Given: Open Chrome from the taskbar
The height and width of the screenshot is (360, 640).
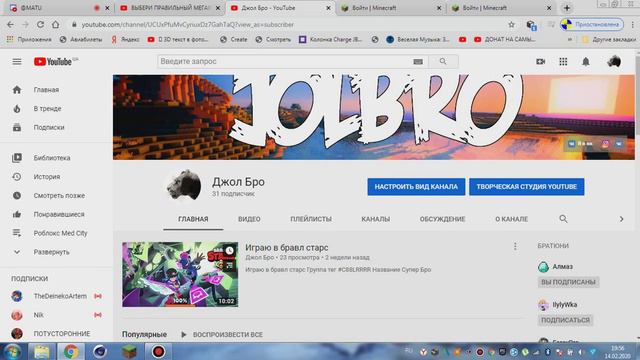Looking at the screenshot, I should [71, 351].
